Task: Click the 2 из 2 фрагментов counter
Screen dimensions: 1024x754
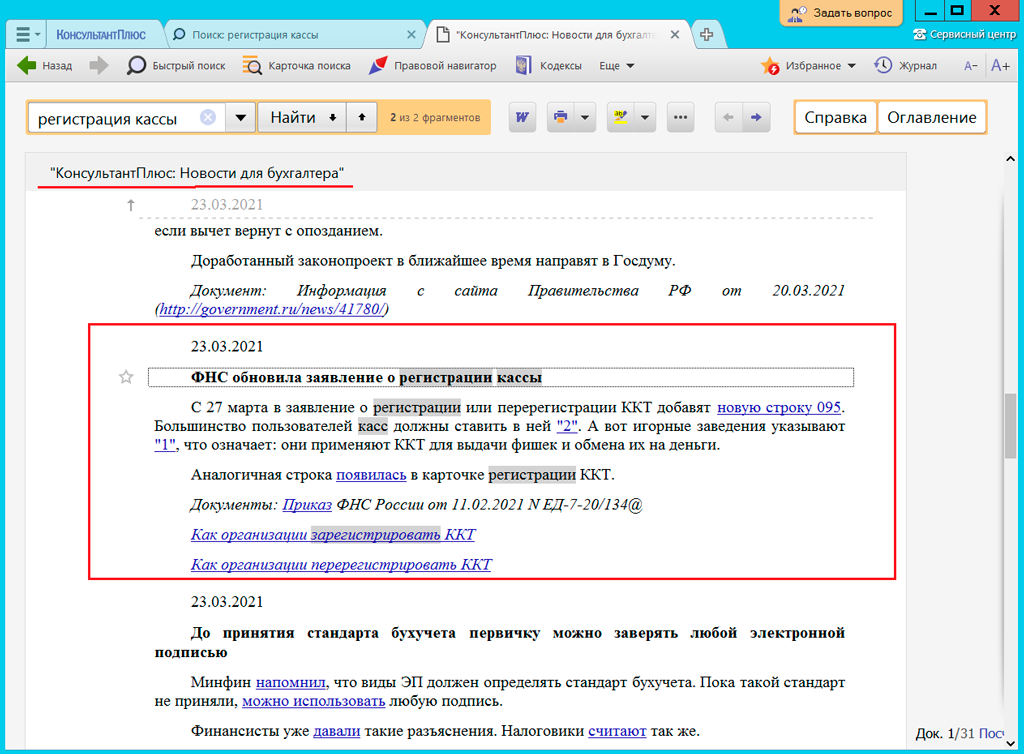Action: click(435, 118)
